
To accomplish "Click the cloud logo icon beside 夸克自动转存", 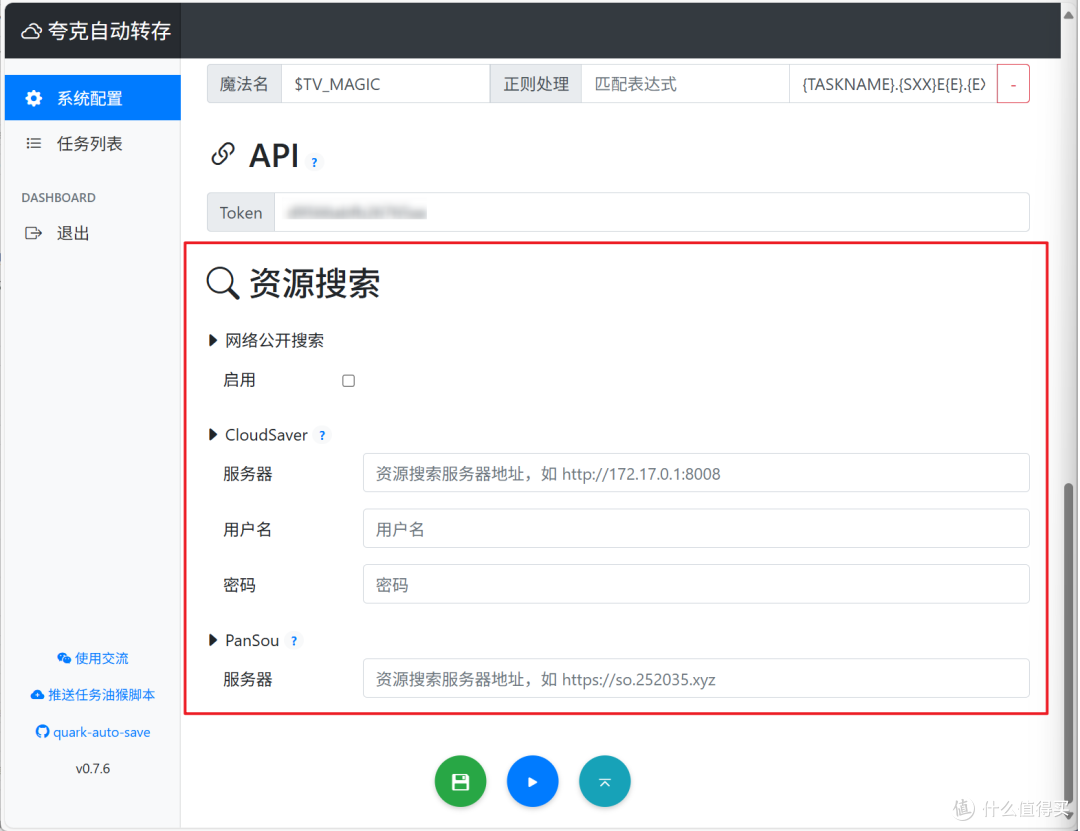I will click(31, 32).
